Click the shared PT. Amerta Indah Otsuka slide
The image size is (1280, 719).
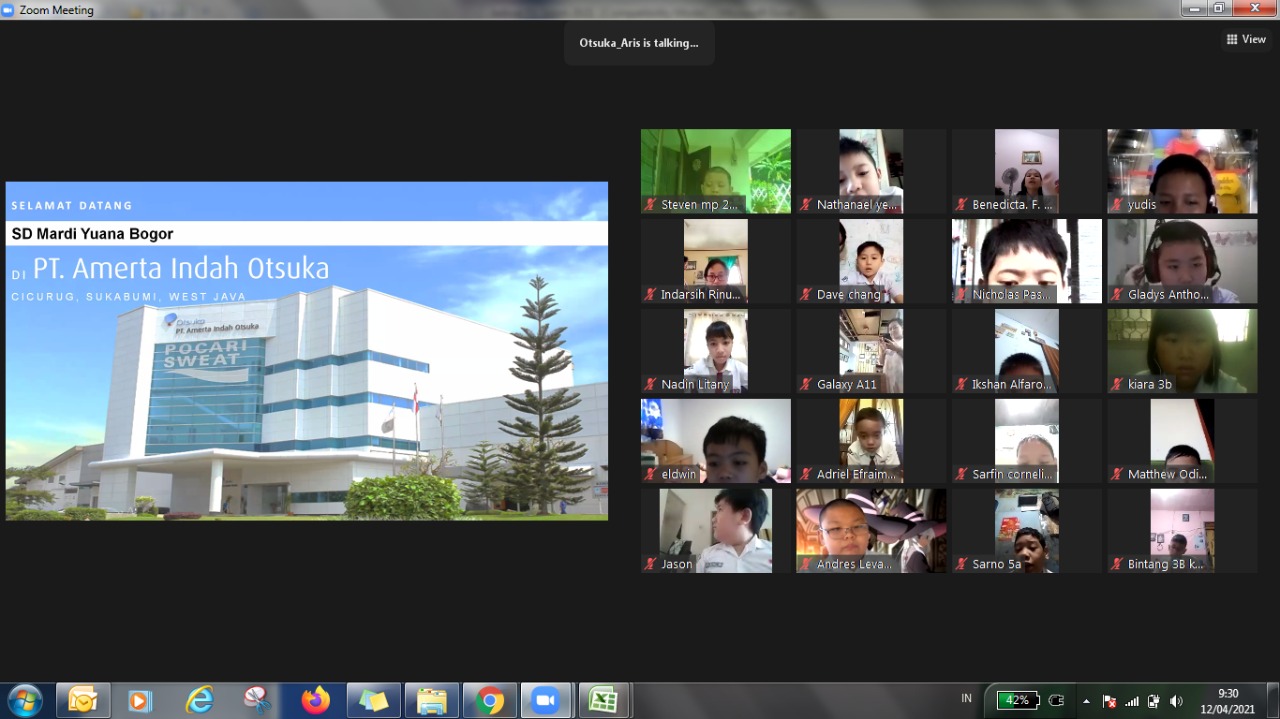[307, 351]
